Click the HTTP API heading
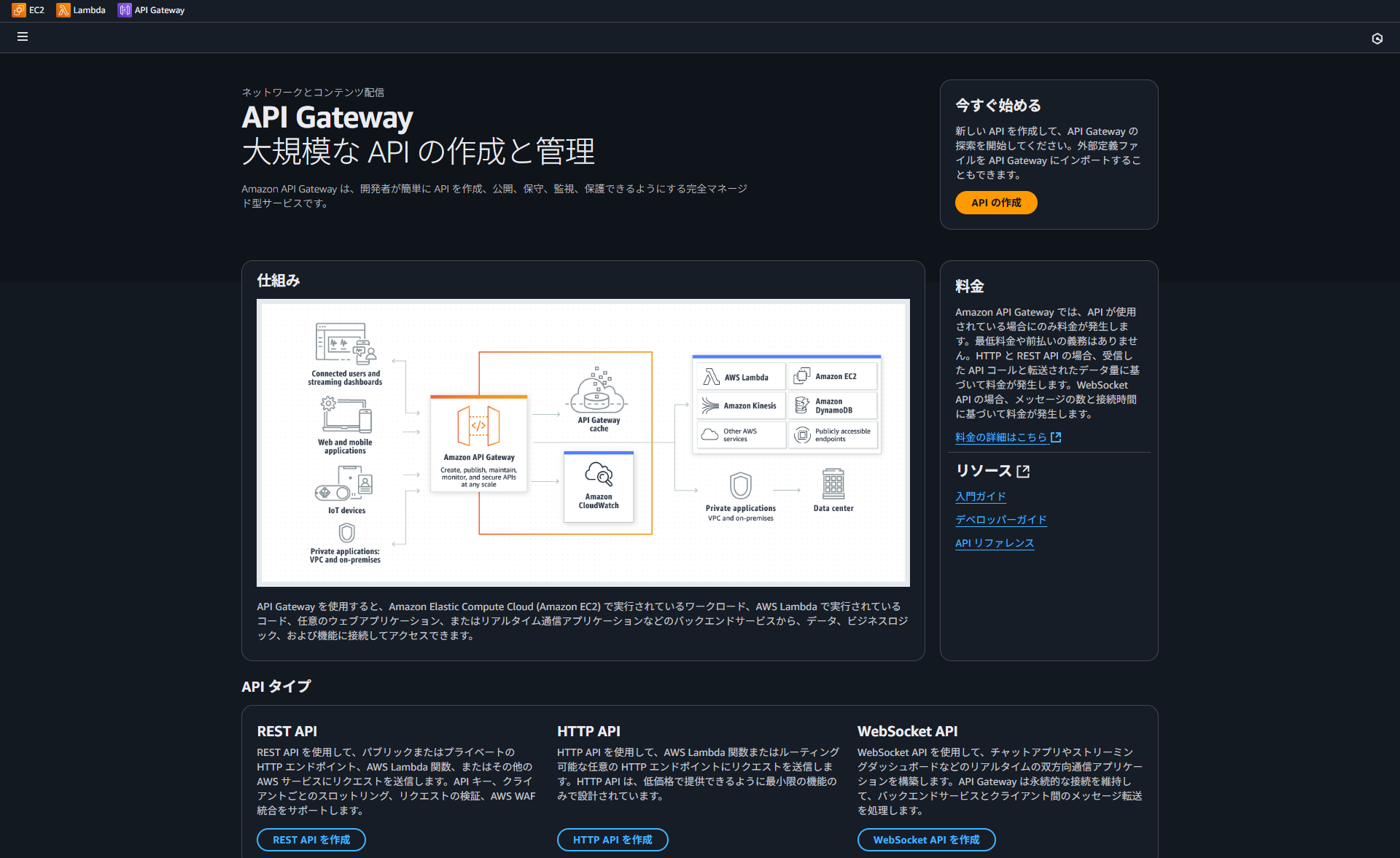 (x=588, y=731)
